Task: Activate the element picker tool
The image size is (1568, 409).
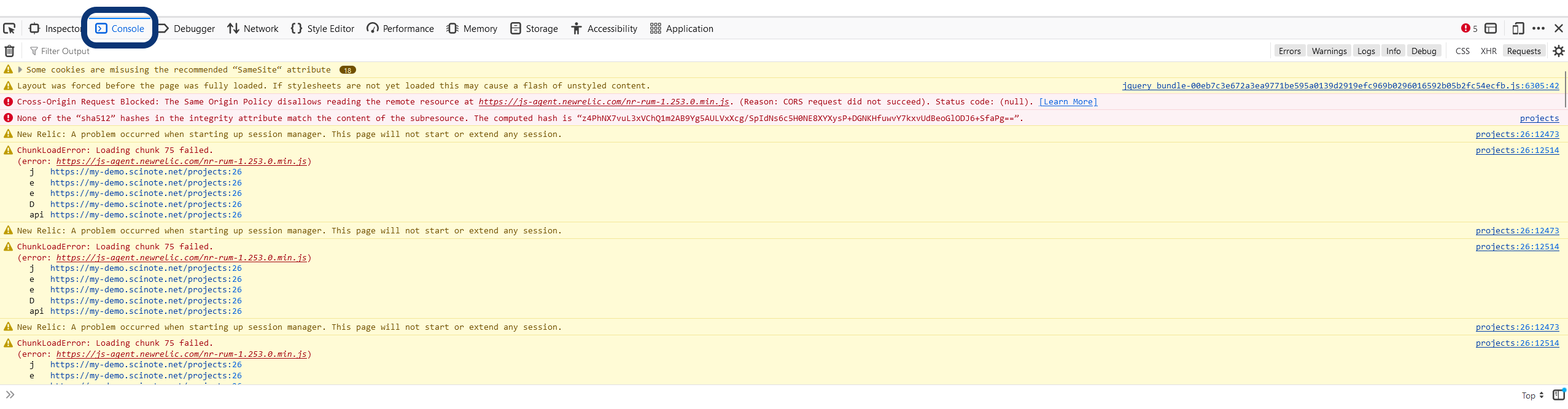Action: (9, 28)
